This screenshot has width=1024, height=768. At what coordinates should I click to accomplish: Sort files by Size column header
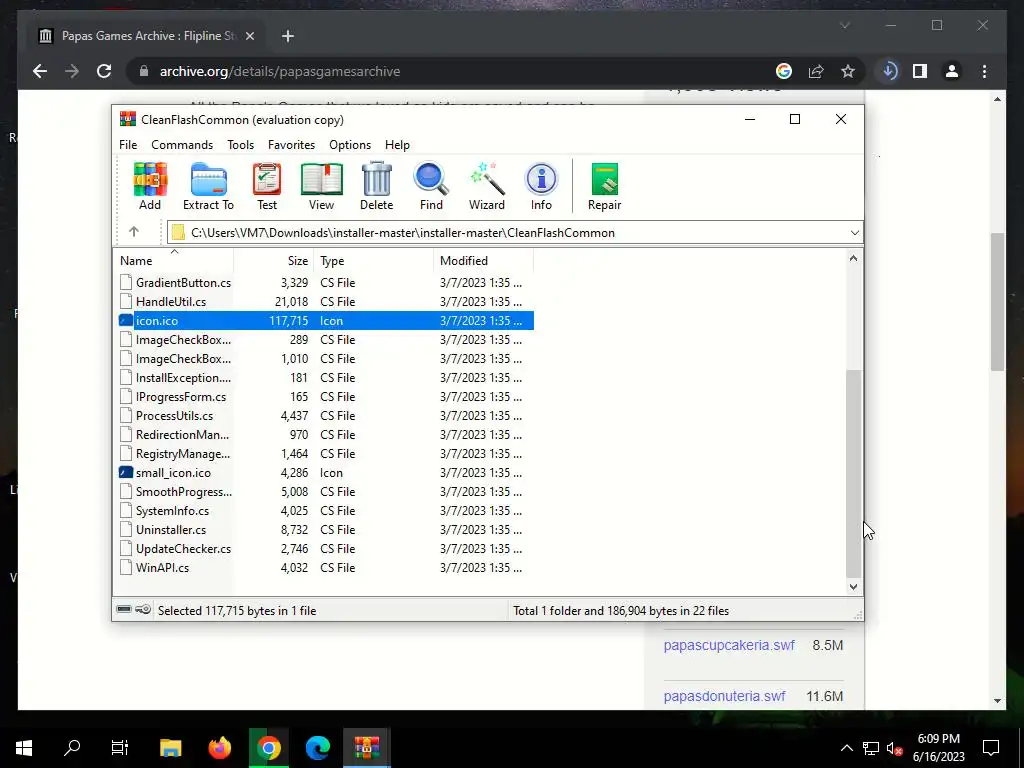point(274,260)
